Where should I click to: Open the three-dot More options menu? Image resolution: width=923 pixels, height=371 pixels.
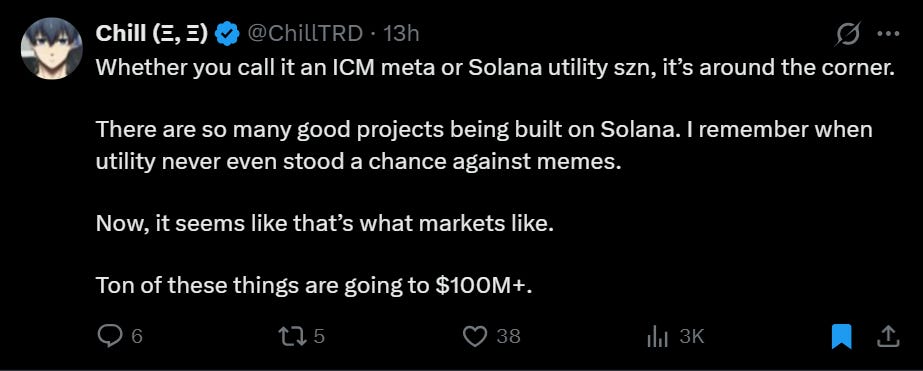click(x=888, y=34)
